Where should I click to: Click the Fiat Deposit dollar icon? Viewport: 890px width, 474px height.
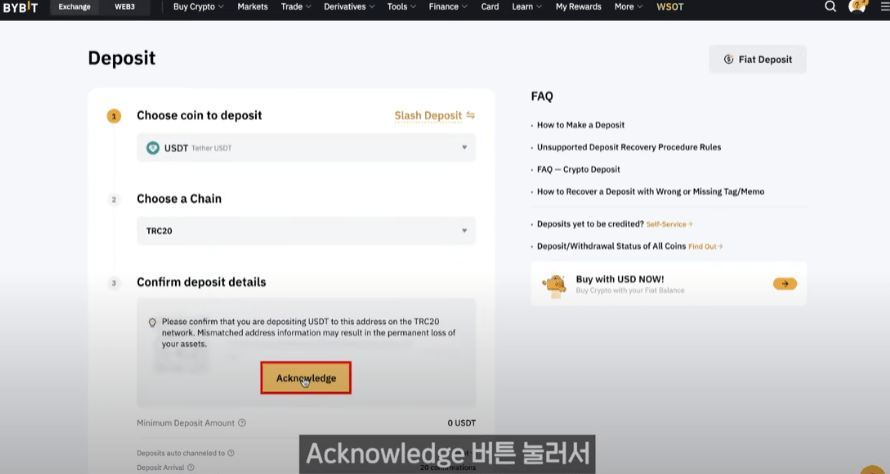728,60
